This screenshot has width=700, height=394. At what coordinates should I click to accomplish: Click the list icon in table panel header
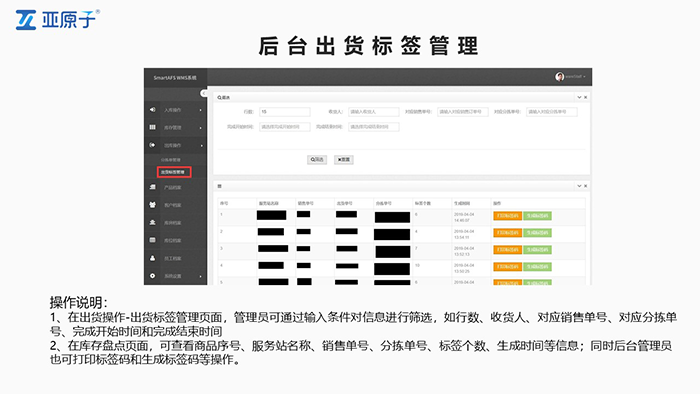(x=219, y=186)
